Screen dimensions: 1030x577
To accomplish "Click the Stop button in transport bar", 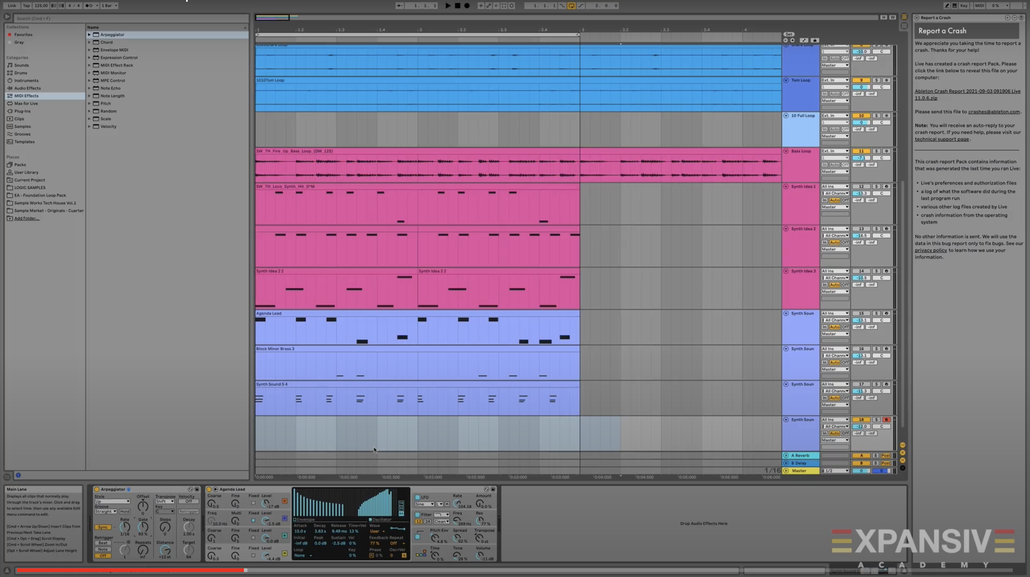I will coord(457,5).
